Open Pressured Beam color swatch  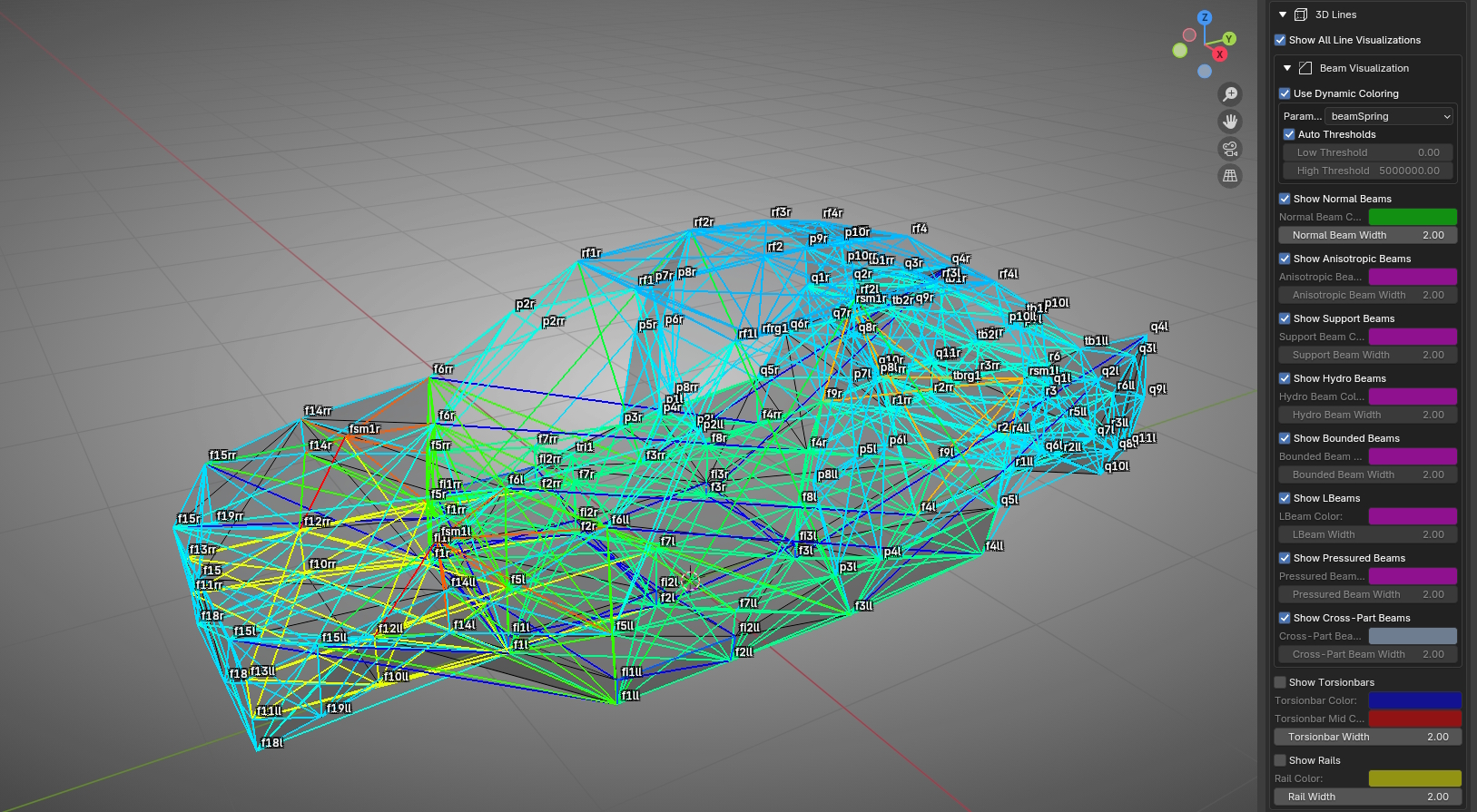tap(1413, 576)
